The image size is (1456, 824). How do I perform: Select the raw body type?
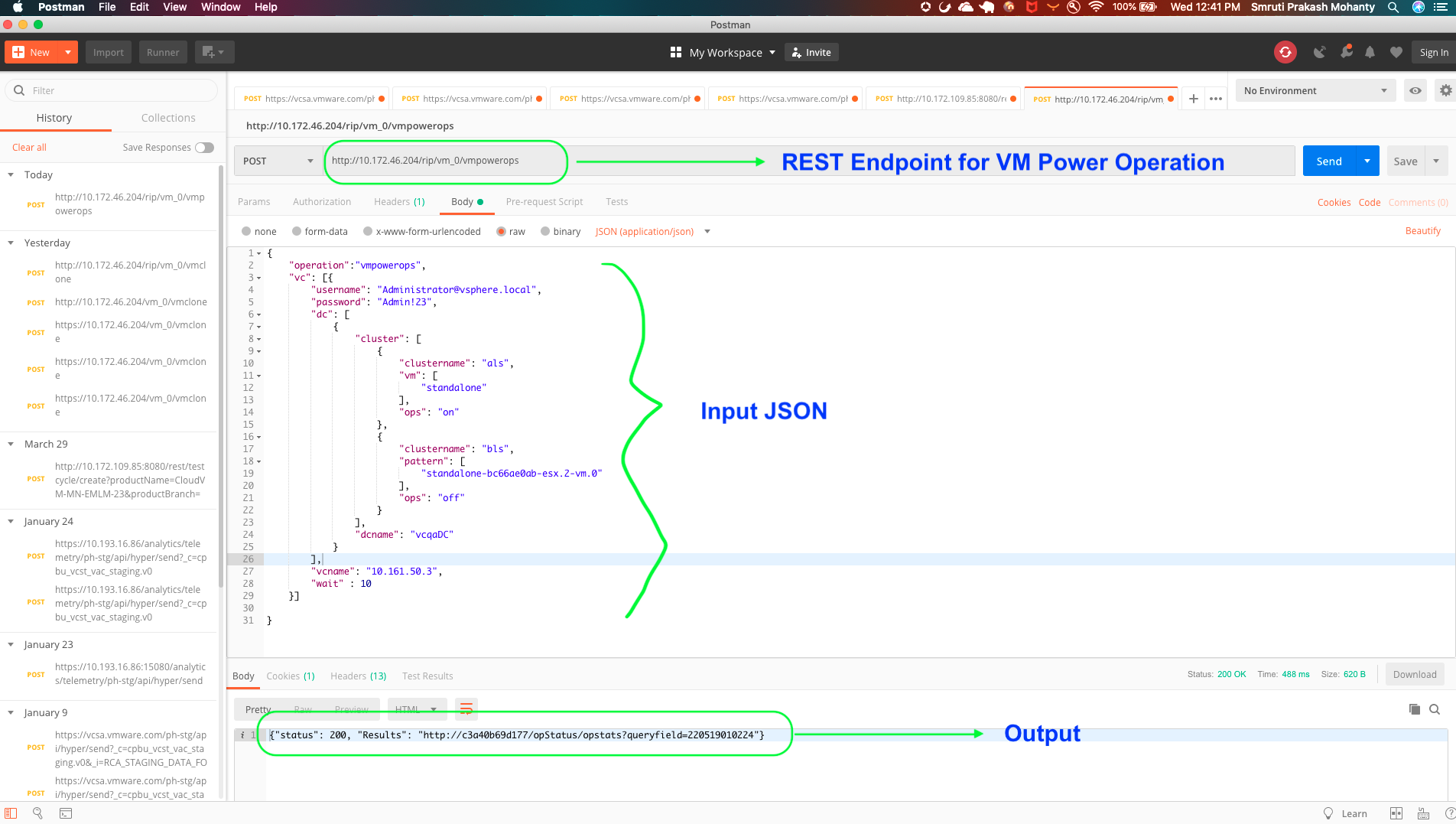tap(501, 231)
